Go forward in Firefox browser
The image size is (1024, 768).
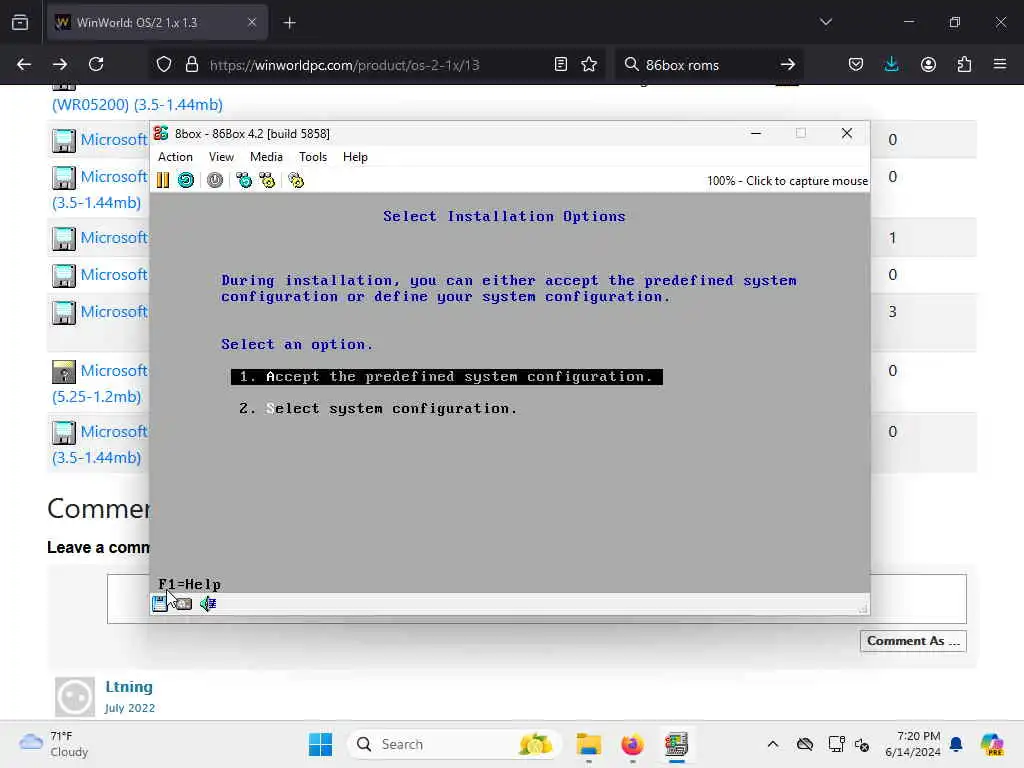pyautogui.click(x=59, y=65)
